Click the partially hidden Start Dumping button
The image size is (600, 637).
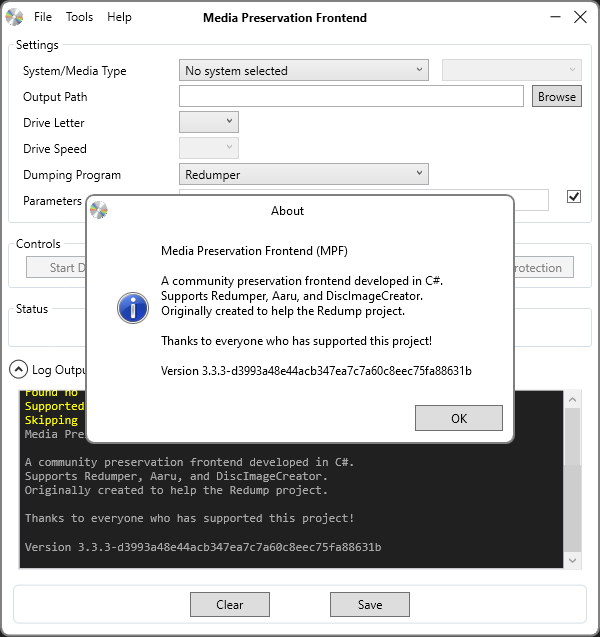pyautogui.click(x=56, y=267)
